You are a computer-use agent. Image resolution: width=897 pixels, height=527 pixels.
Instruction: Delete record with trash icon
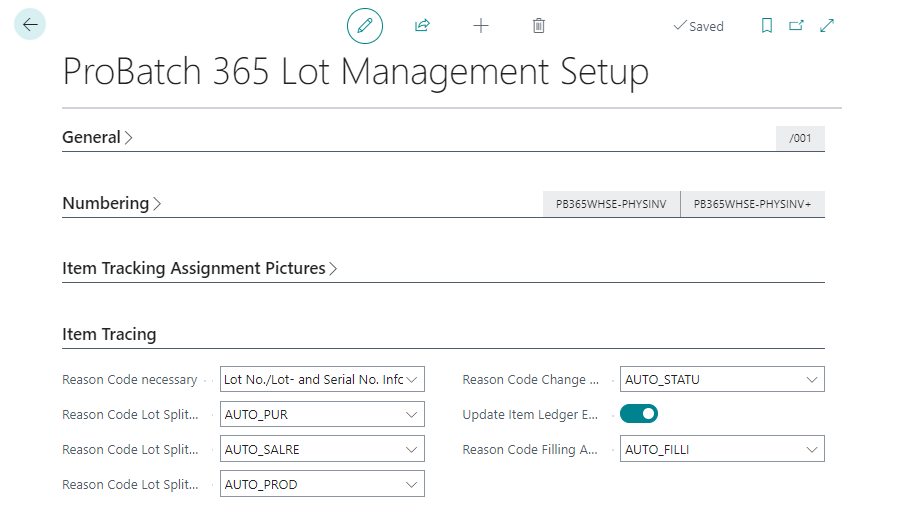[x=539, y=26]
